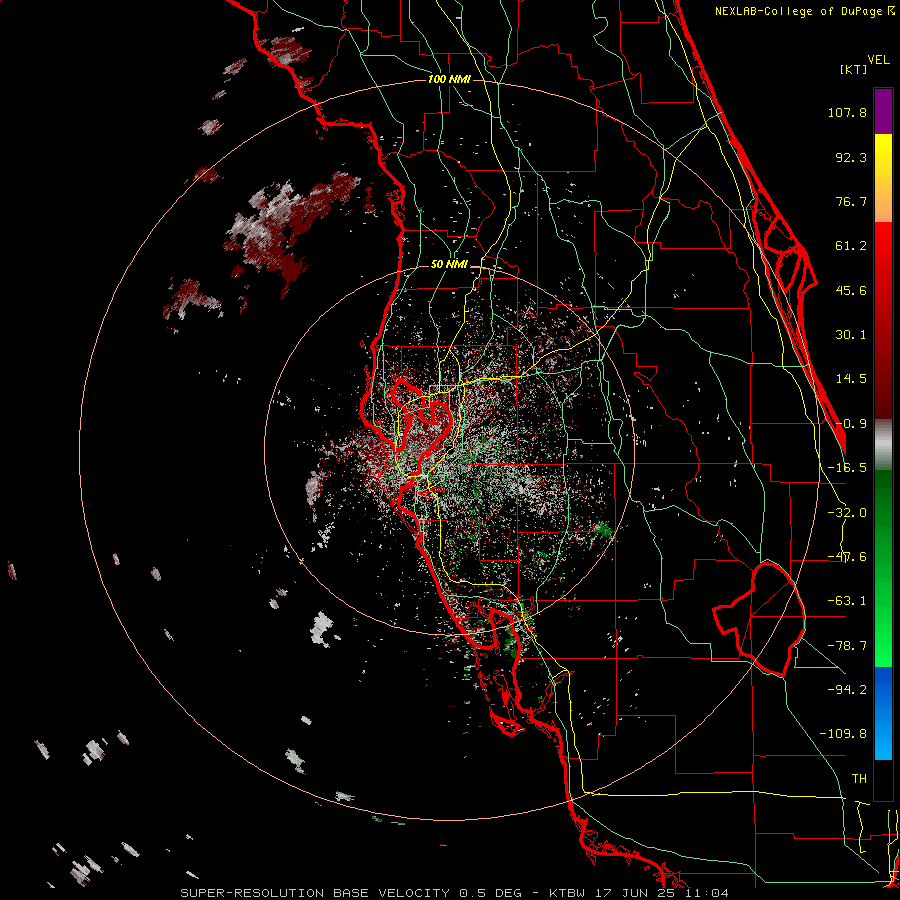Click the KTBW 17 JUN 25 11:04 timestamp
The image size is (900, 900).
pyautogui.click(x=639, y=893)
